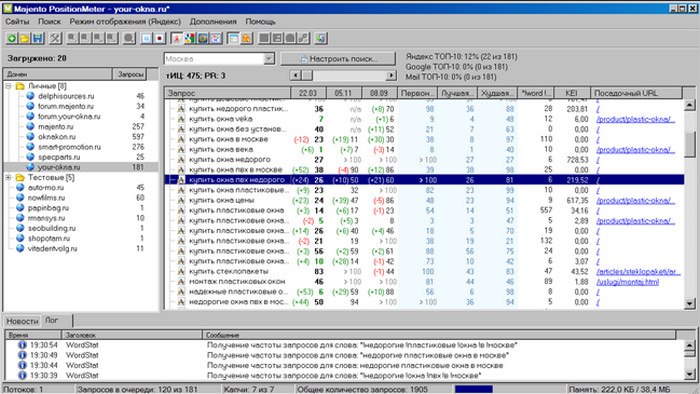
Task: Open landing link for купить окна veka
Action: 635,119
